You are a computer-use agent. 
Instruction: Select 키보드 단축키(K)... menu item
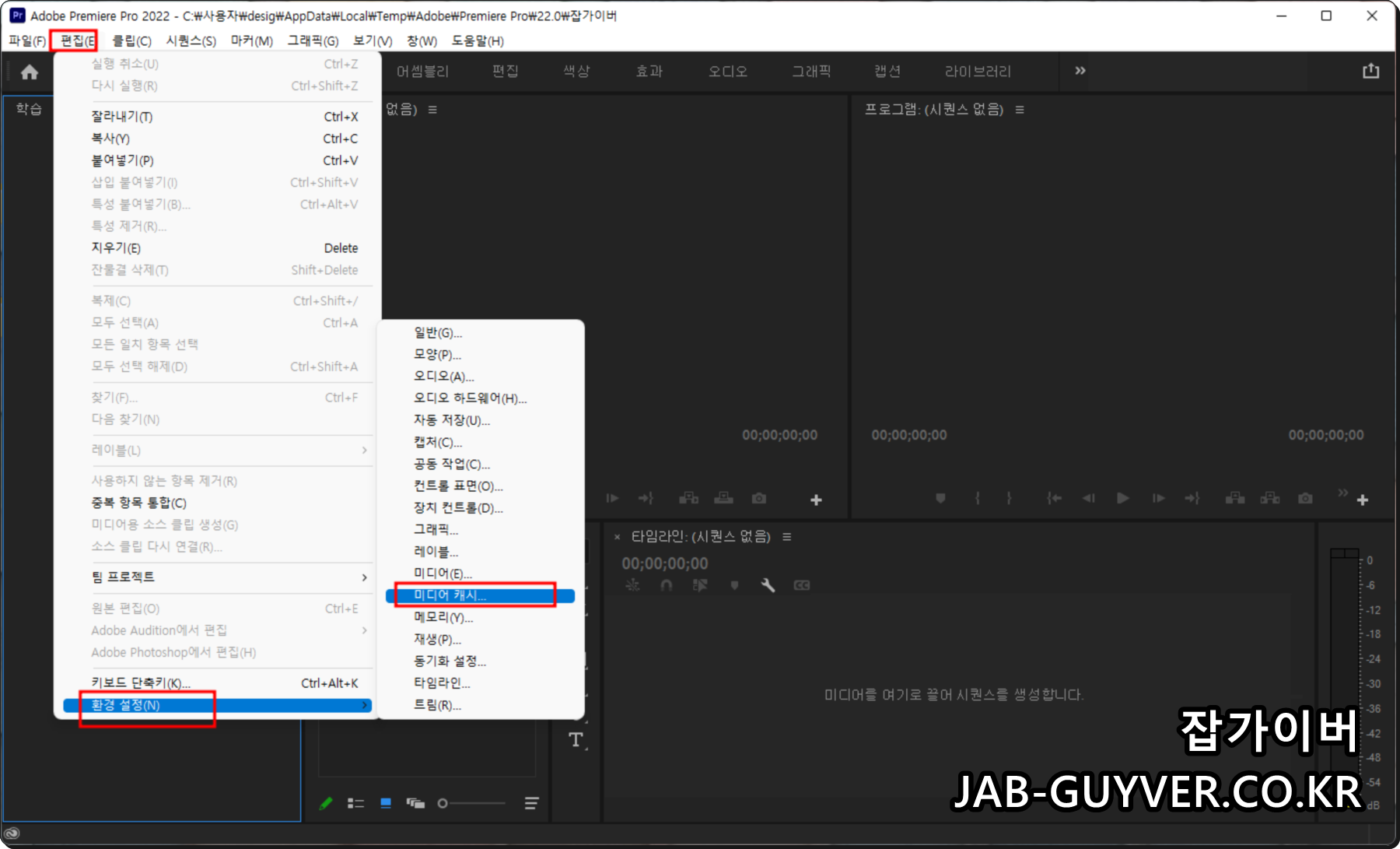tap(216, 683)
